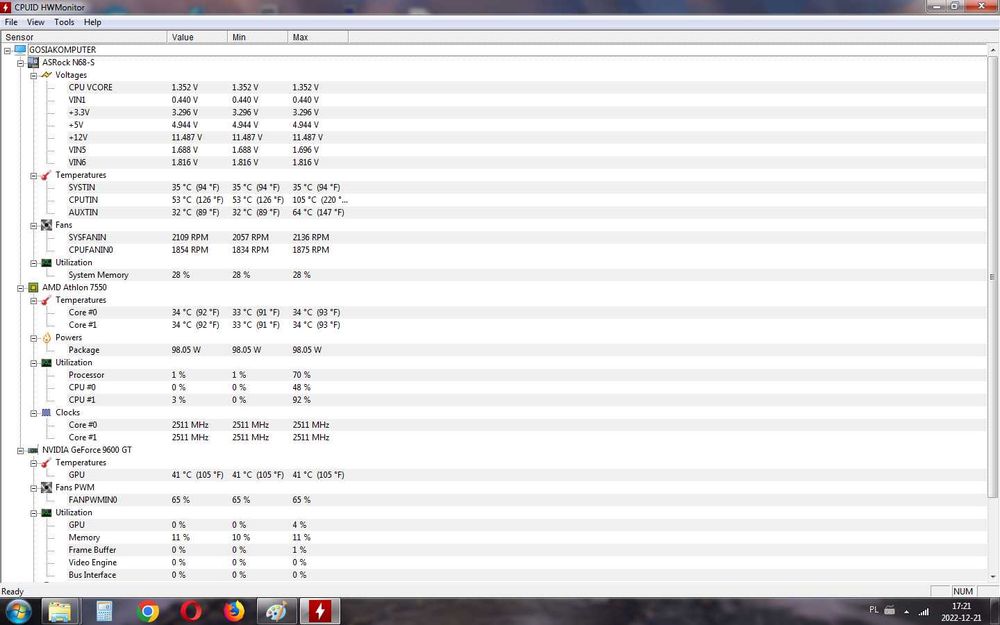The height and width of the screenshot is (625, 1000).
Task: Click the Max column header
Action: (x=318, y=37)
